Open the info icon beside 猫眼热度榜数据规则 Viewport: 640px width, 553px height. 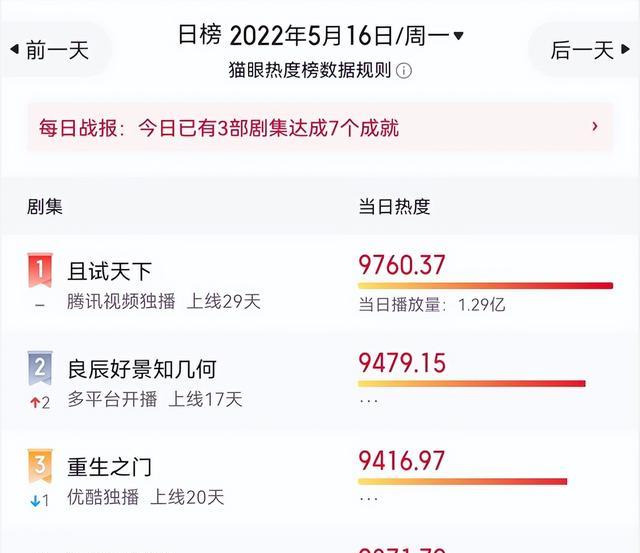tap(404, 71)
